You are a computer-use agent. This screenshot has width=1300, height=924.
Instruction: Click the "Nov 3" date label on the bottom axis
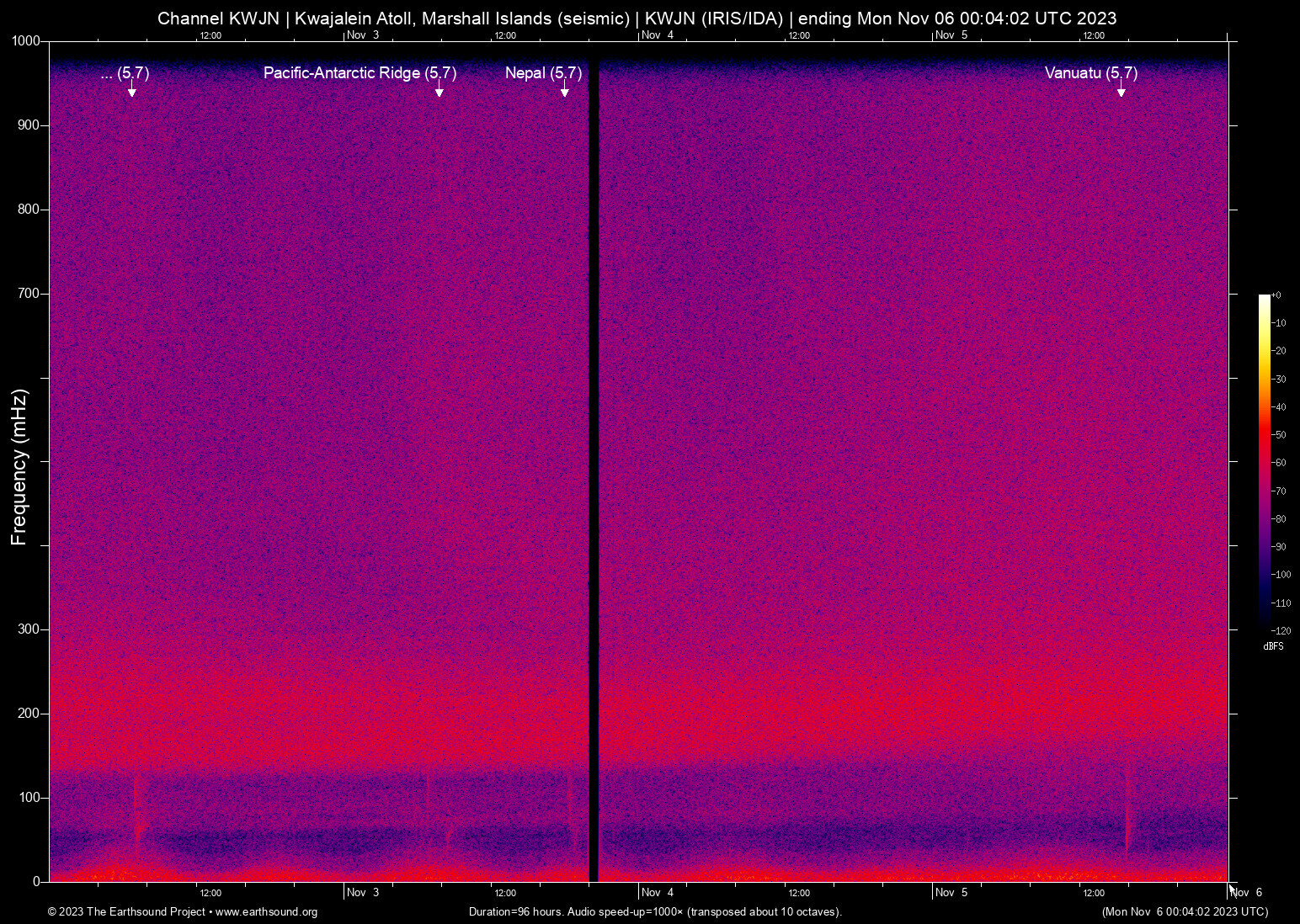363,893
